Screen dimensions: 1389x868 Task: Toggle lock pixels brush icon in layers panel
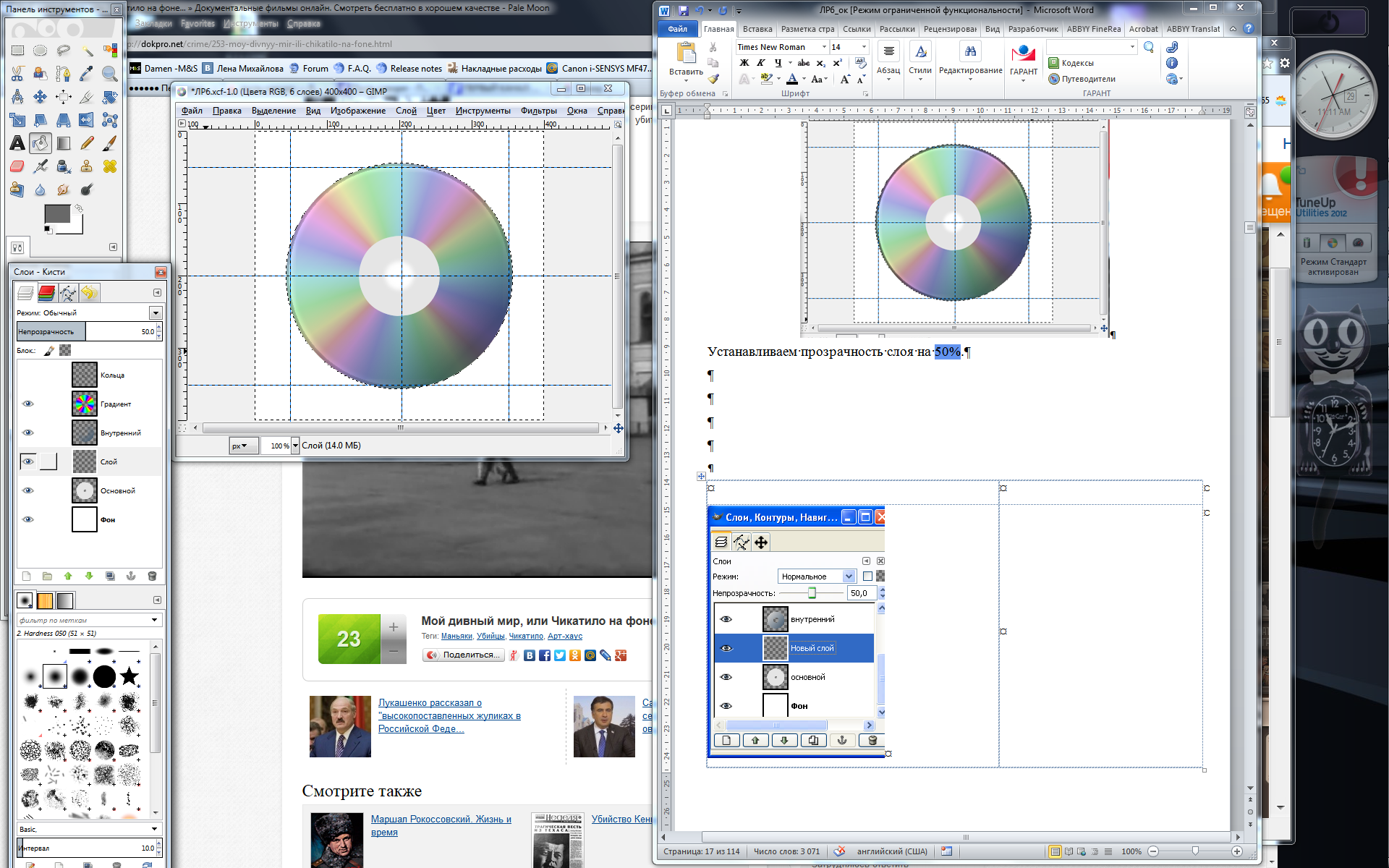[49, 351]
